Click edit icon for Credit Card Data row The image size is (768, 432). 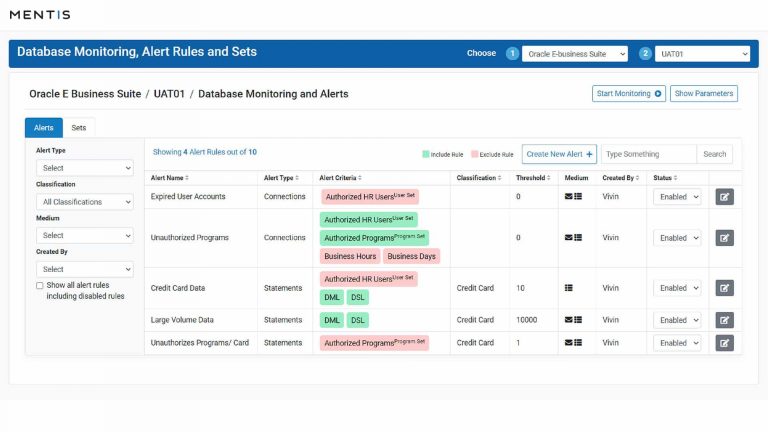pos(724,288)
